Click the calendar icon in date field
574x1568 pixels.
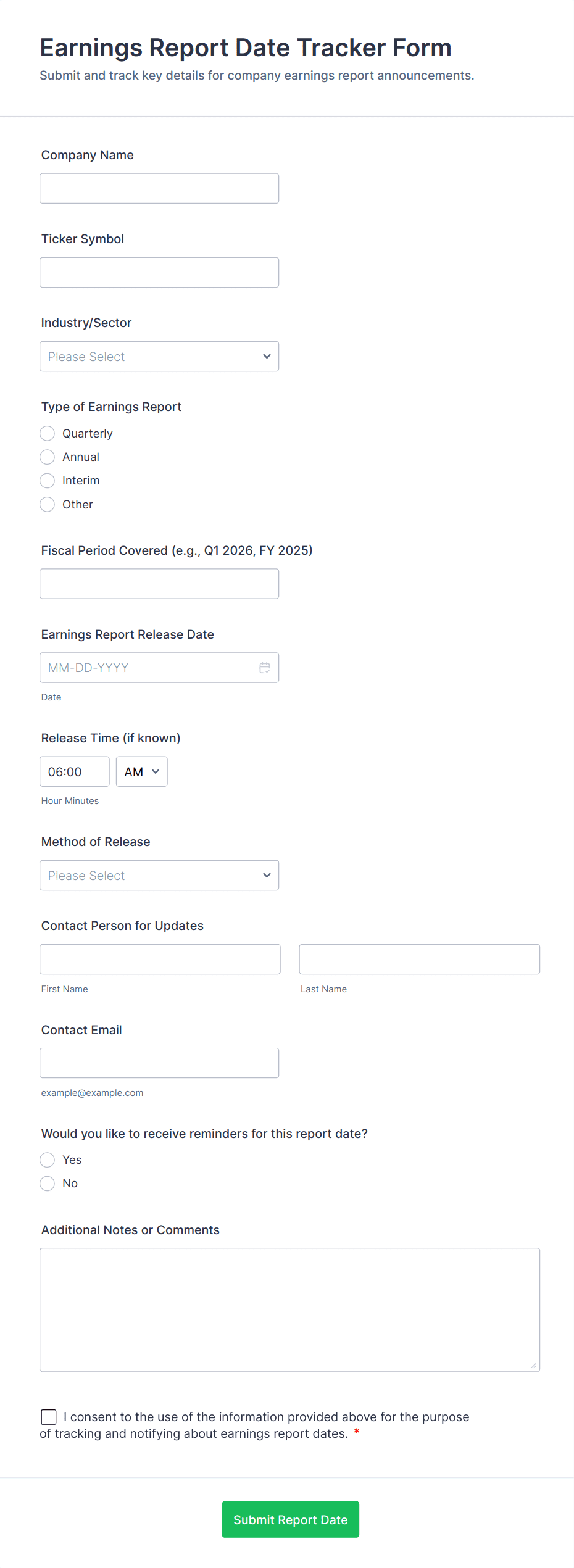(265, 668)
